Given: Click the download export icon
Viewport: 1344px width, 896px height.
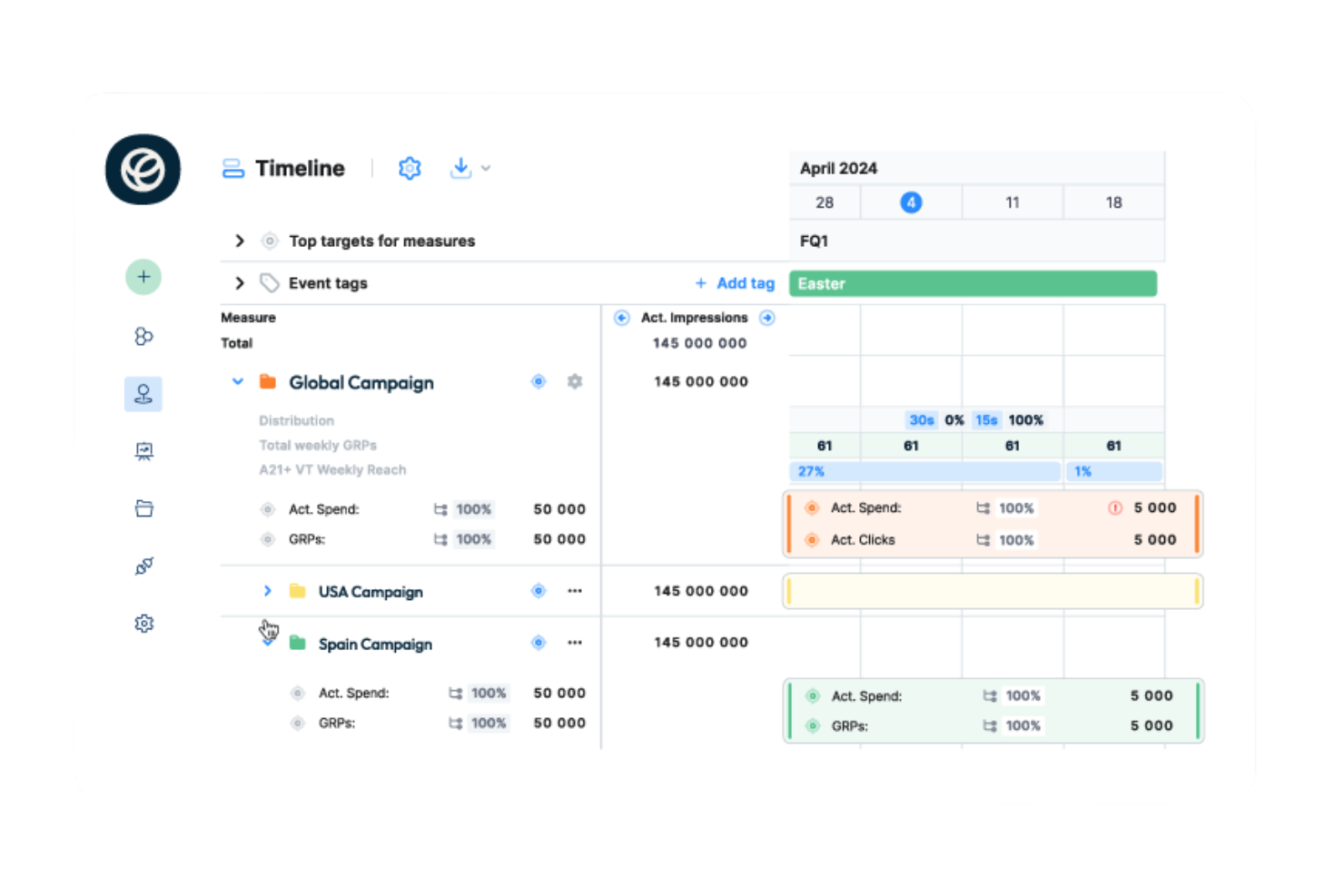Looking at the screenshot, I should 460,168.
